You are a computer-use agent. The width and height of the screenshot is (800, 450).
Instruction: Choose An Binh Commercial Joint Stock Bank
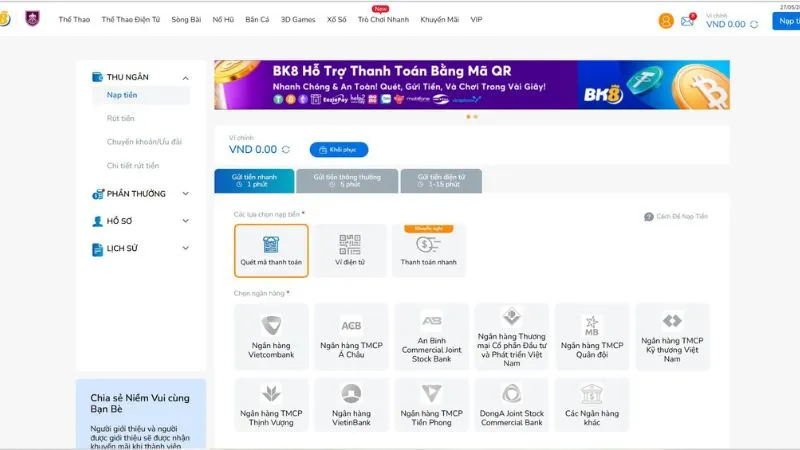coord(432,336)
